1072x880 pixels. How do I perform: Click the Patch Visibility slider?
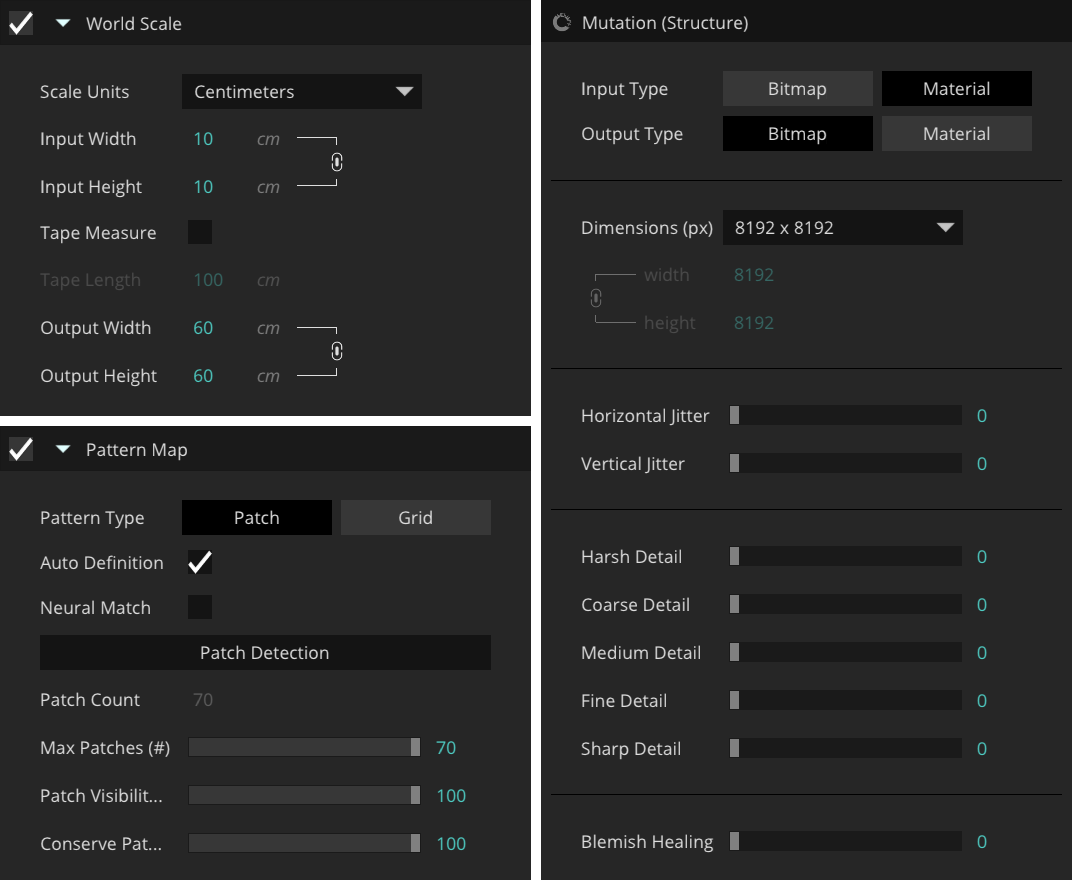tap(304, 795)
